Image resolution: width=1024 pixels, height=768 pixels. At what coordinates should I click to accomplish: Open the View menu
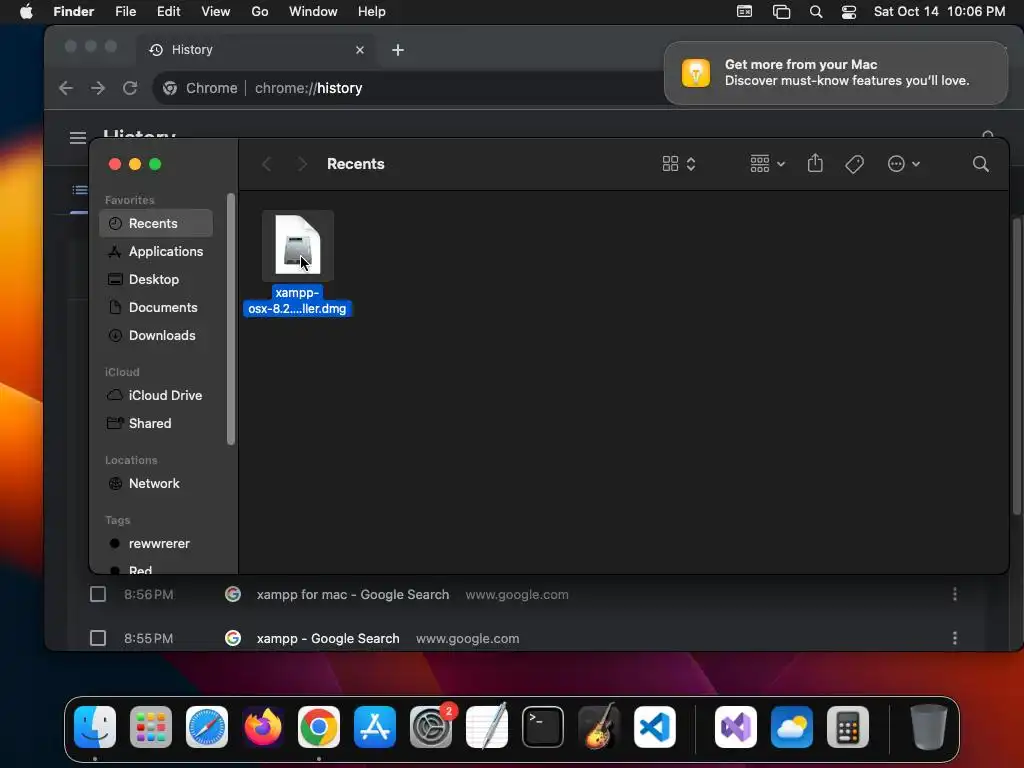[216, 12]
